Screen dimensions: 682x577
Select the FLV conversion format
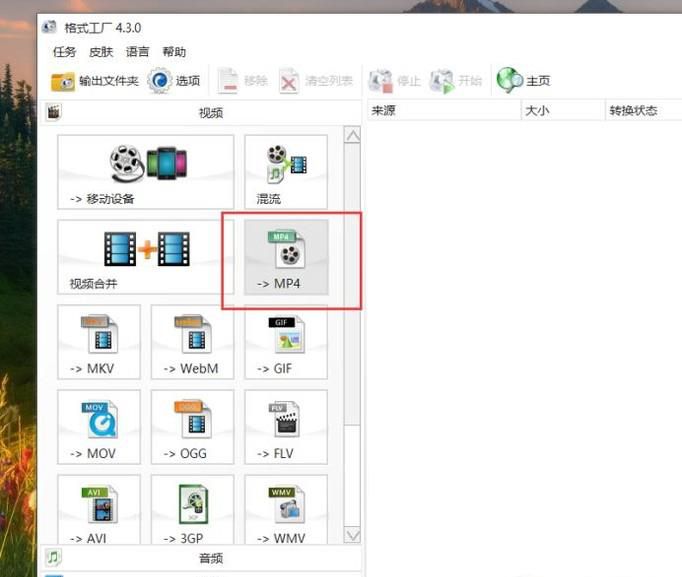[x=285, y=427]
